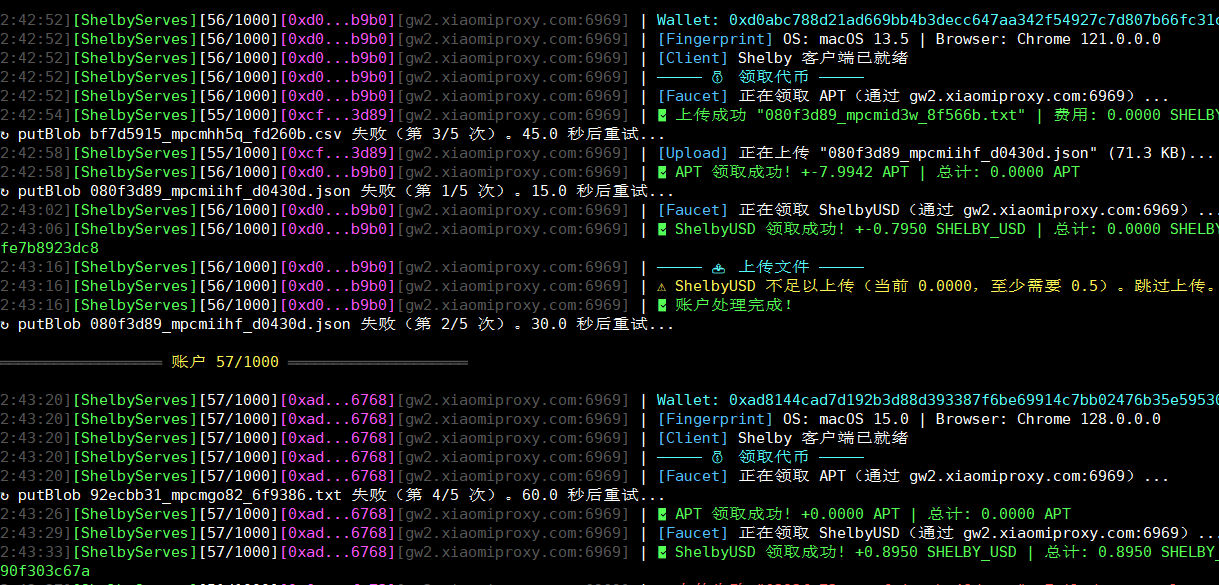Select the wrapped hash fragment fe7b8923dc8

click(50, 248)
